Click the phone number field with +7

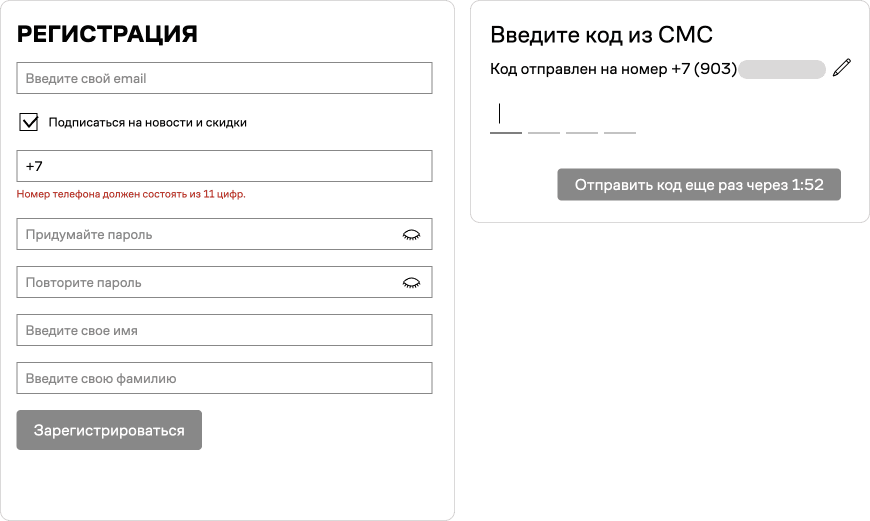[224, 166]
